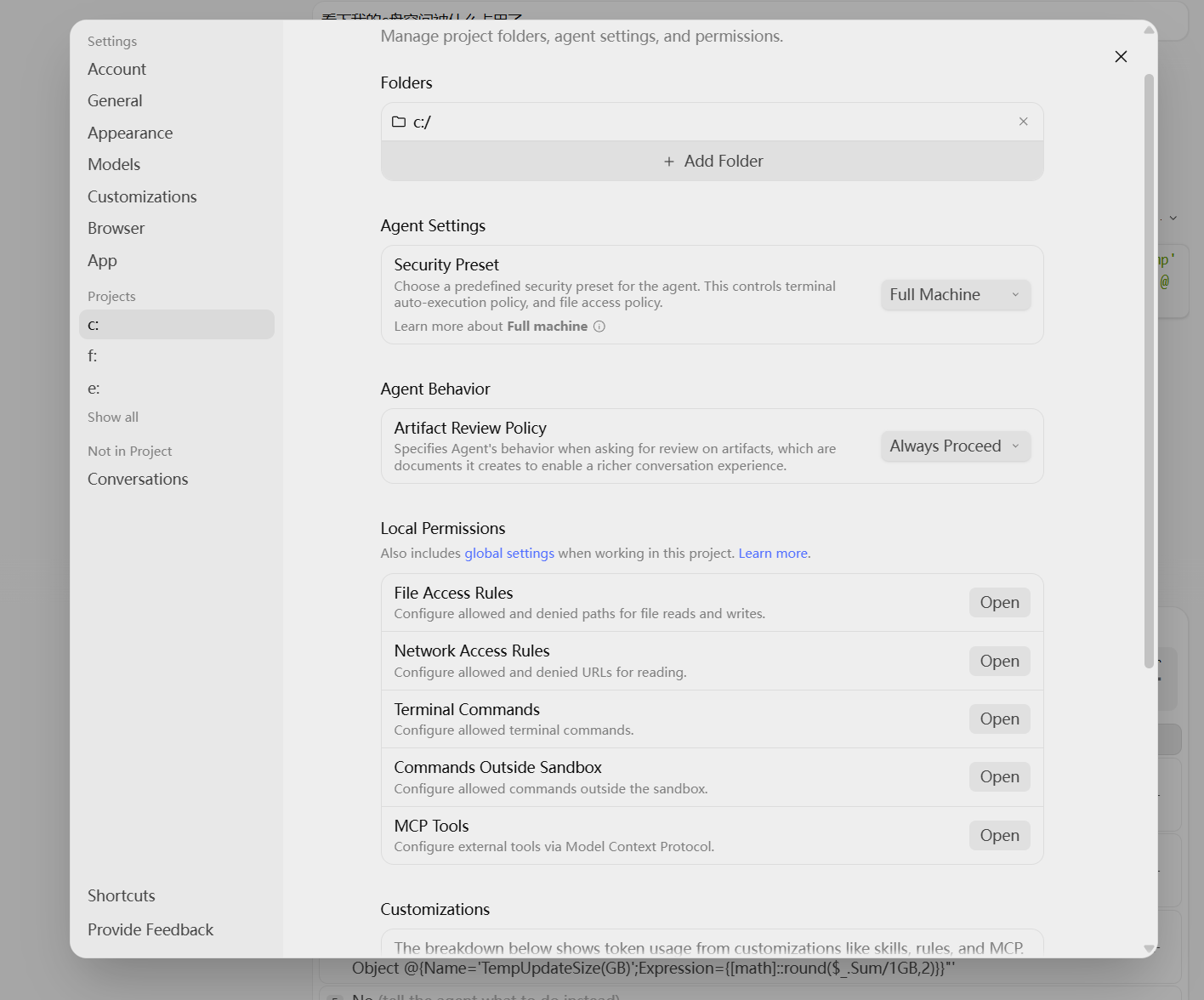The image size is (1204, 1000).
Task: Open Network Access Rules
Action: click(x=1000, y=661)
